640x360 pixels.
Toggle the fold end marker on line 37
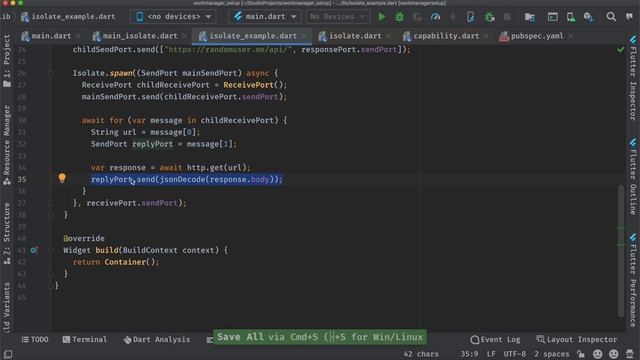51,203
